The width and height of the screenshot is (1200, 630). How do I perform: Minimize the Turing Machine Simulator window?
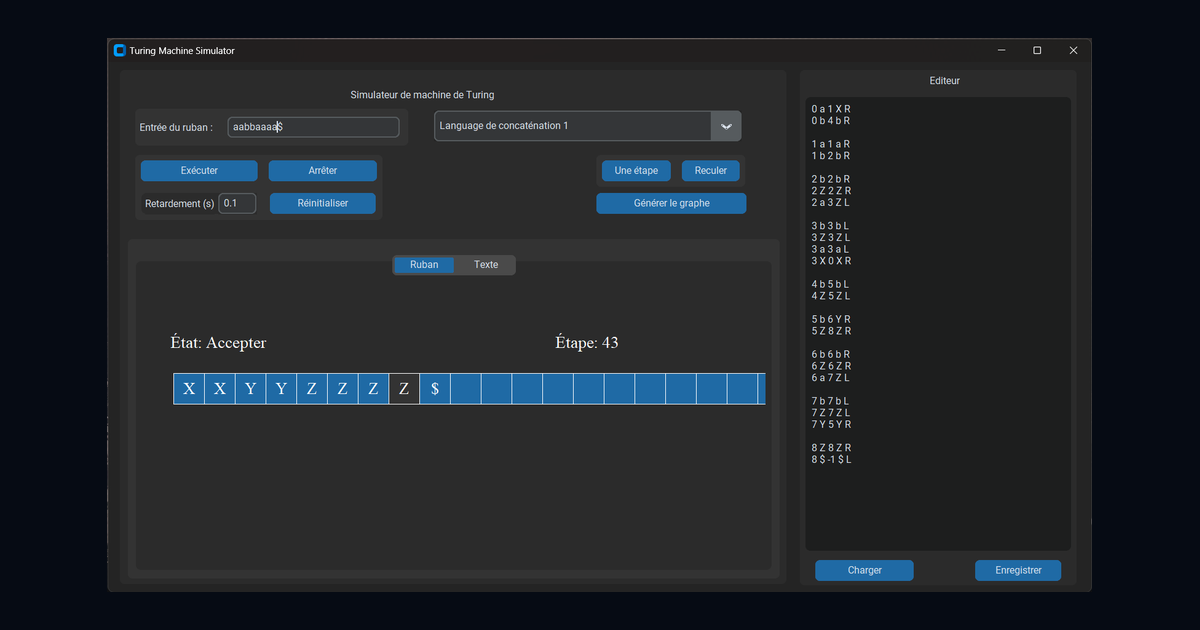pyautogui.click(x=1001, y=50)
